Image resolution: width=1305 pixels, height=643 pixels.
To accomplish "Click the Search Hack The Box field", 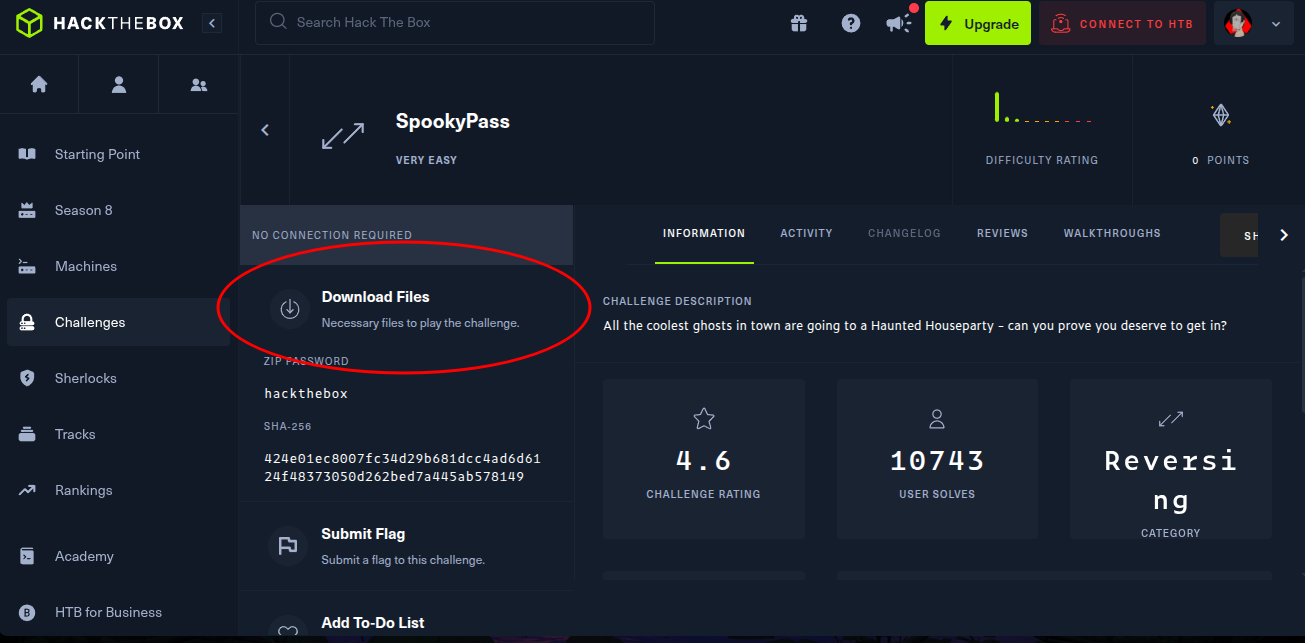I will [455, 22].
